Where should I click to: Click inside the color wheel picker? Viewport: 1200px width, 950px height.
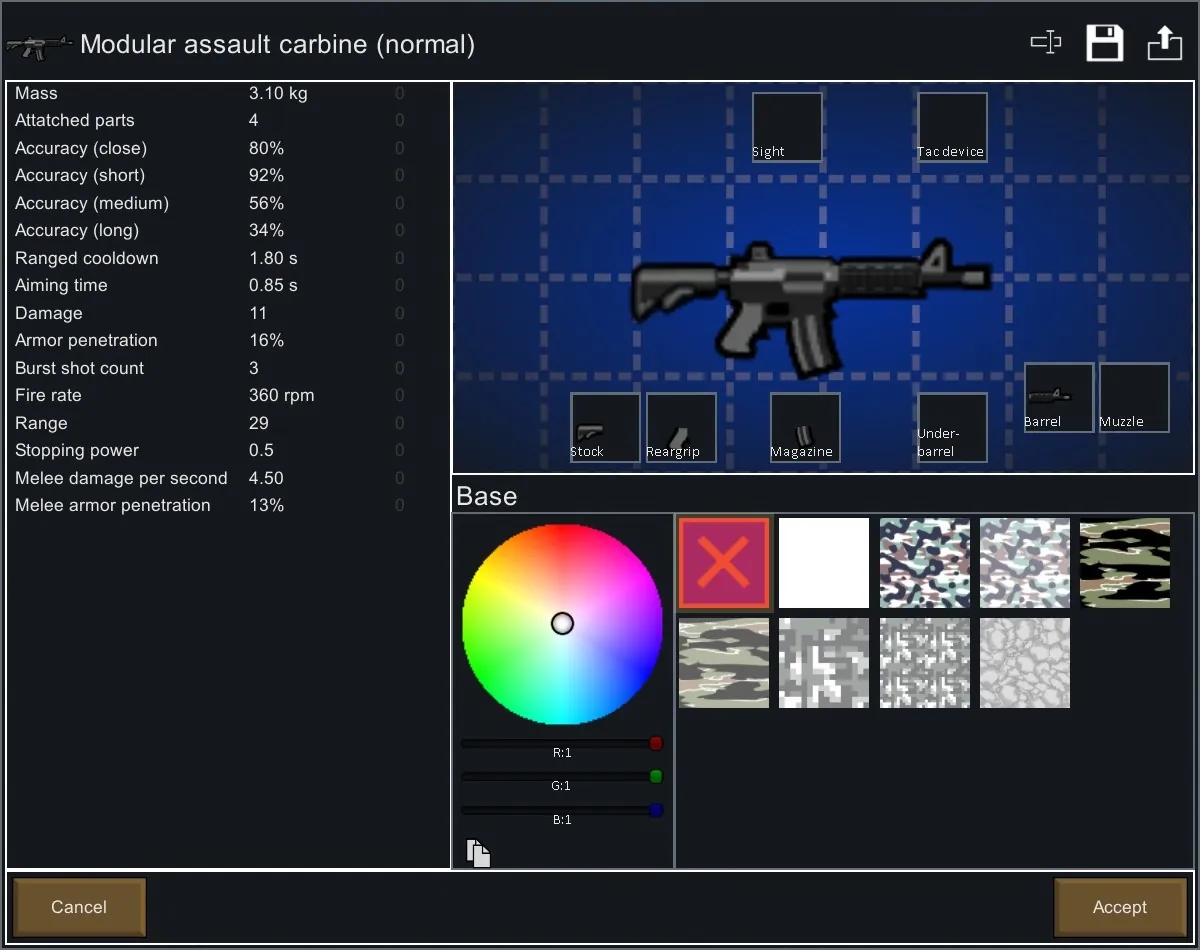[562, 624]
